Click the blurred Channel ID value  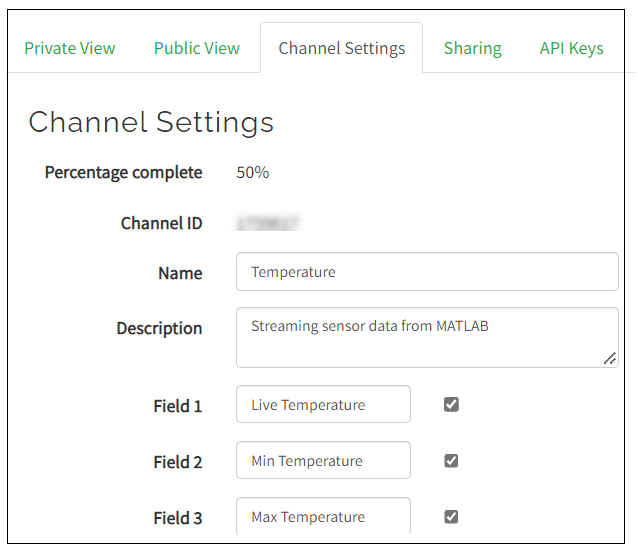(x=268, y=223)
